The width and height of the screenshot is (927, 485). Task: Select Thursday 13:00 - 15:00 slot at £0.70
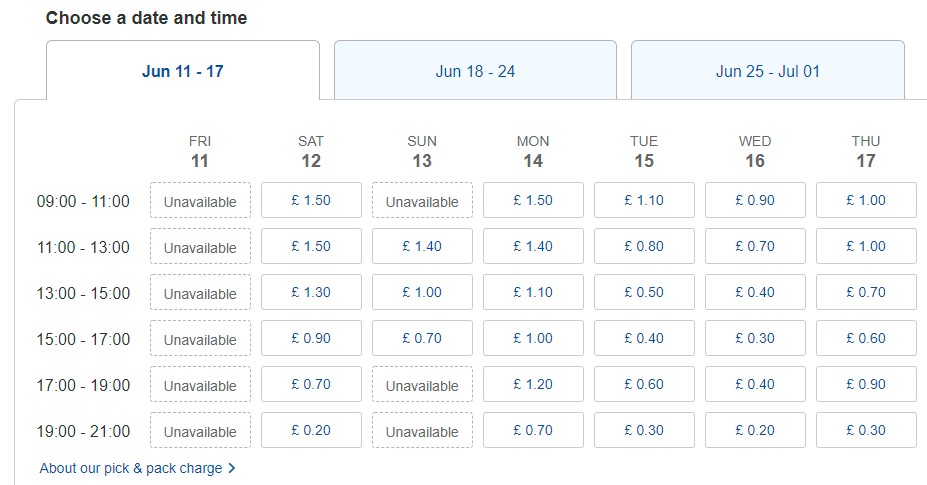[x=866, y=292]
